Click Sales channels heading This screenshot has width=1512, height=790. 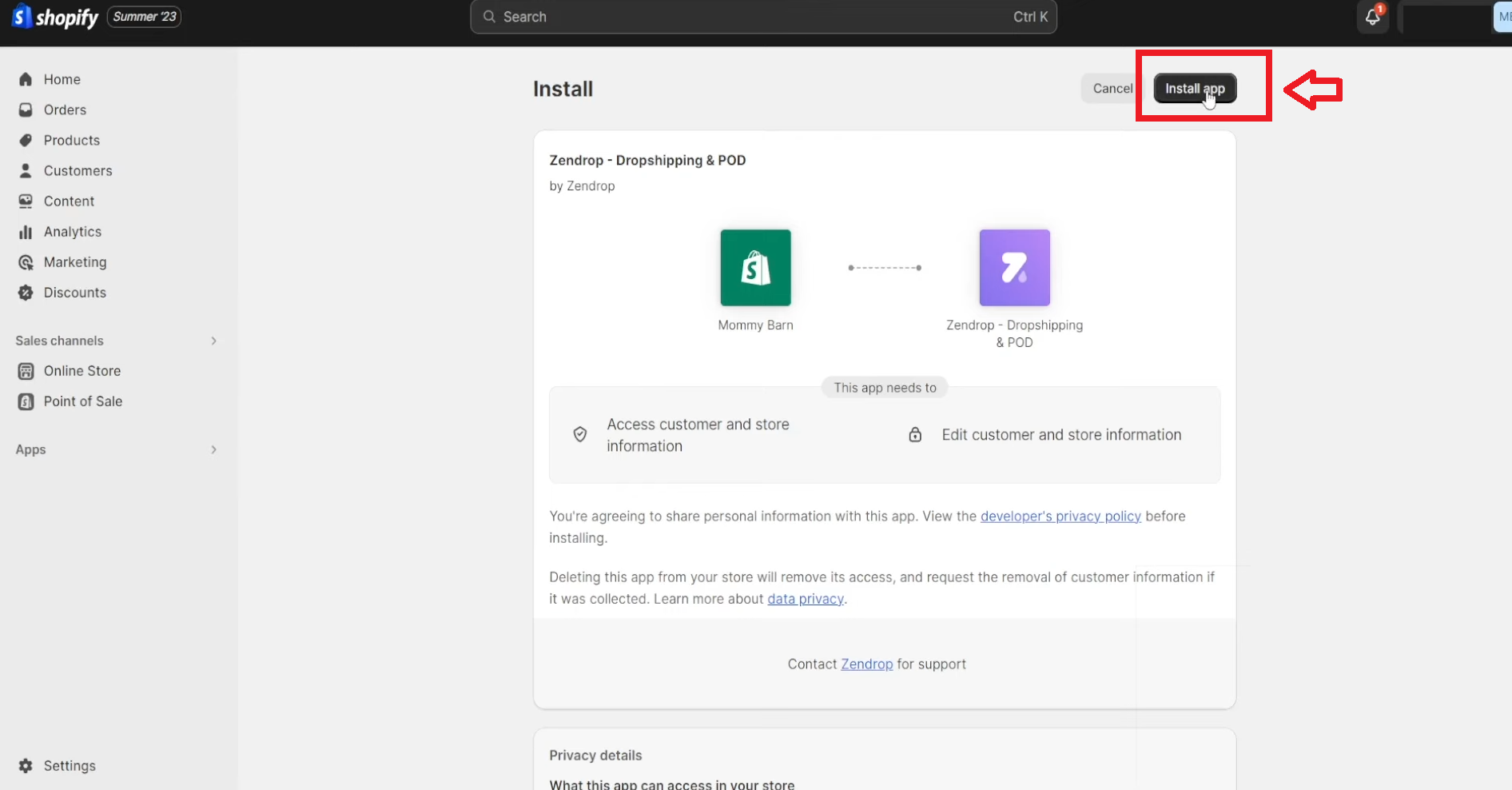pos(60,341)
